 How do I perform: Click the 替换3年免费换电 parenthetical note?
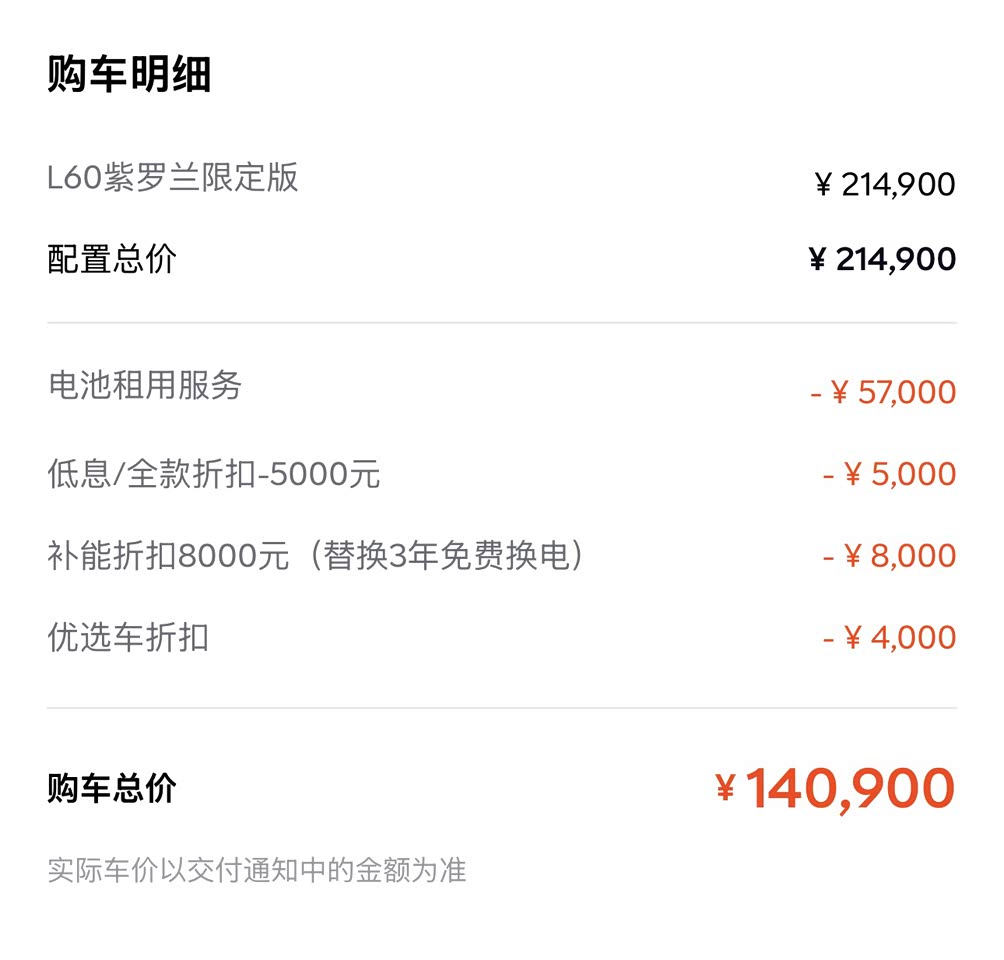(445, 555)
